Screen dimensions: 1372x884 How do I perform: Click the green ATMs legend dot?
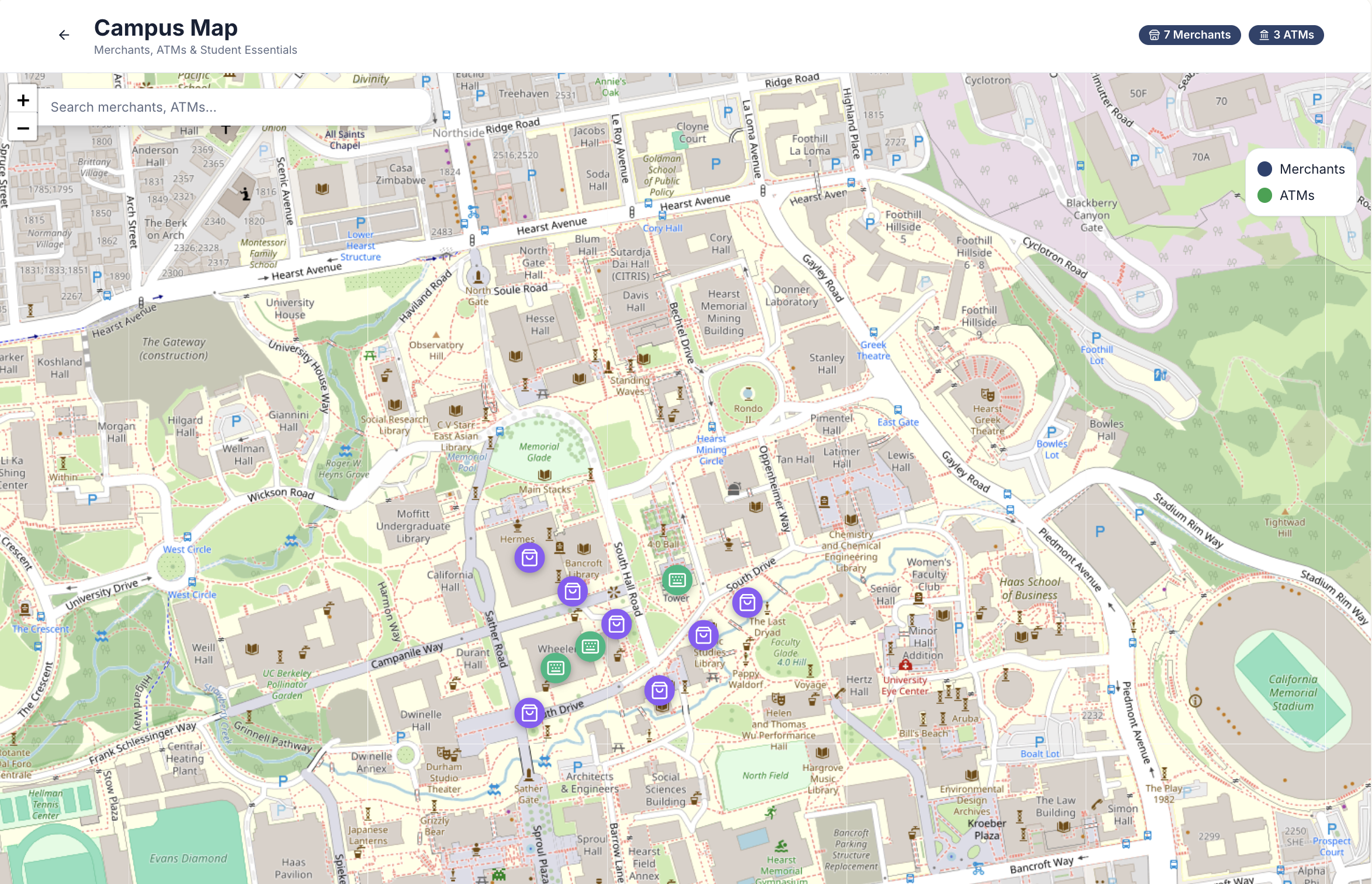coord(1264,195)
